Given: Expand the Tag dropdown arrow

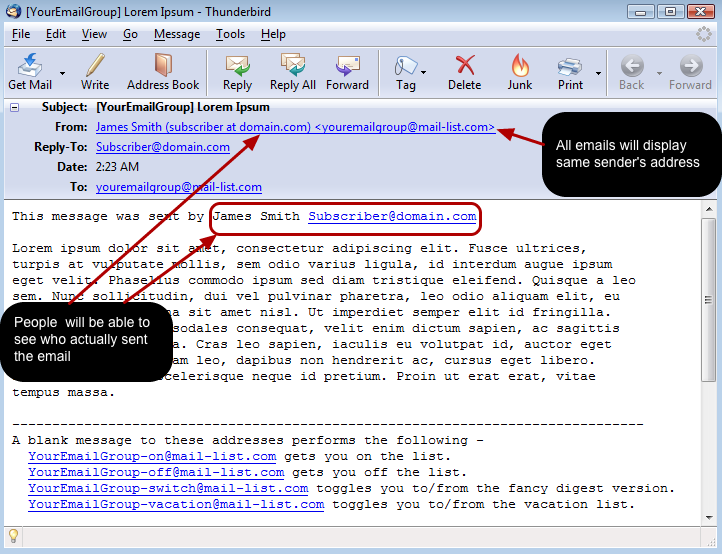Looking at the screenshot, I should click(x=424, y=73).
